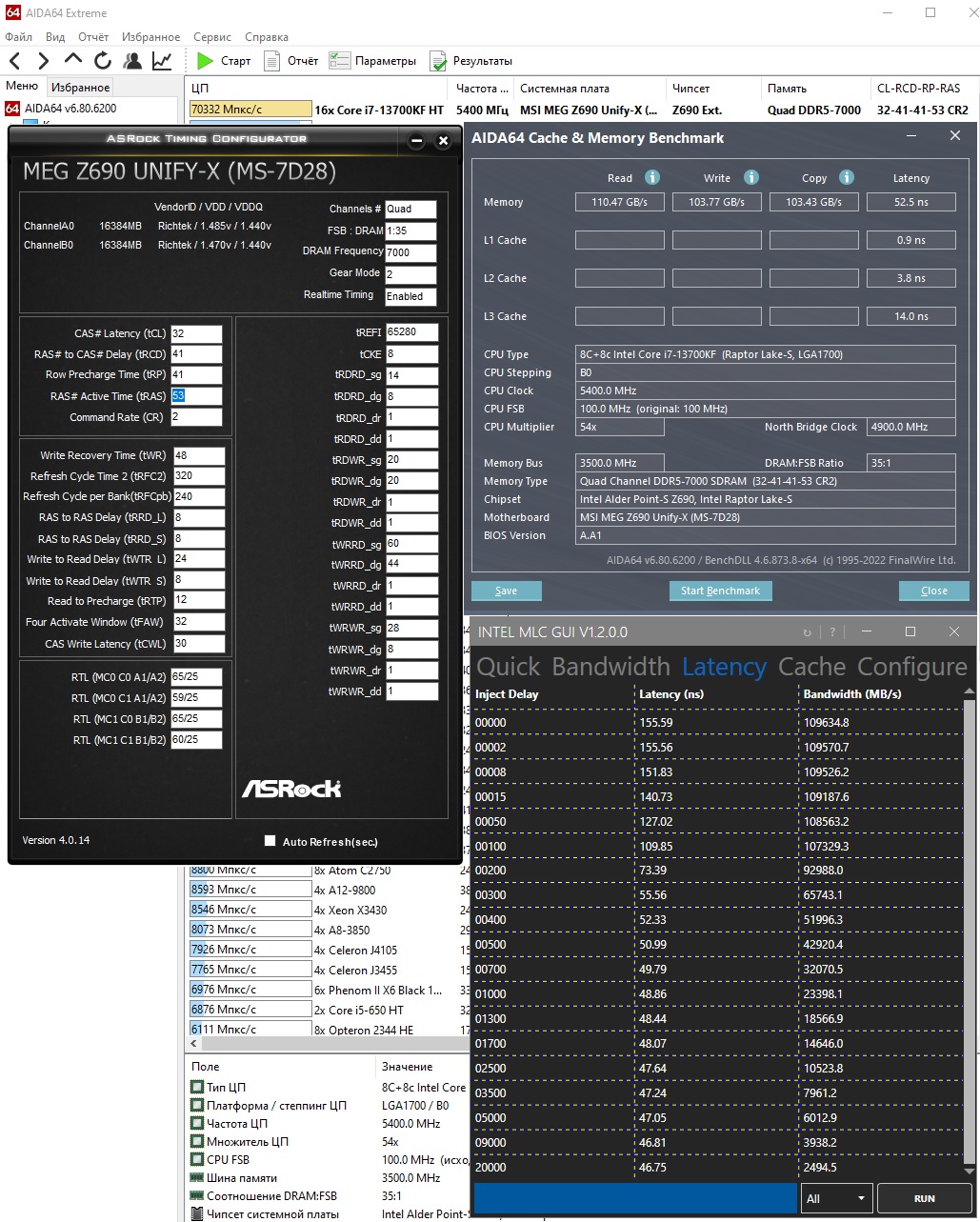Click the tREFI value field
The width and height of the screenshot is (980, 1222).
(411, 332)
